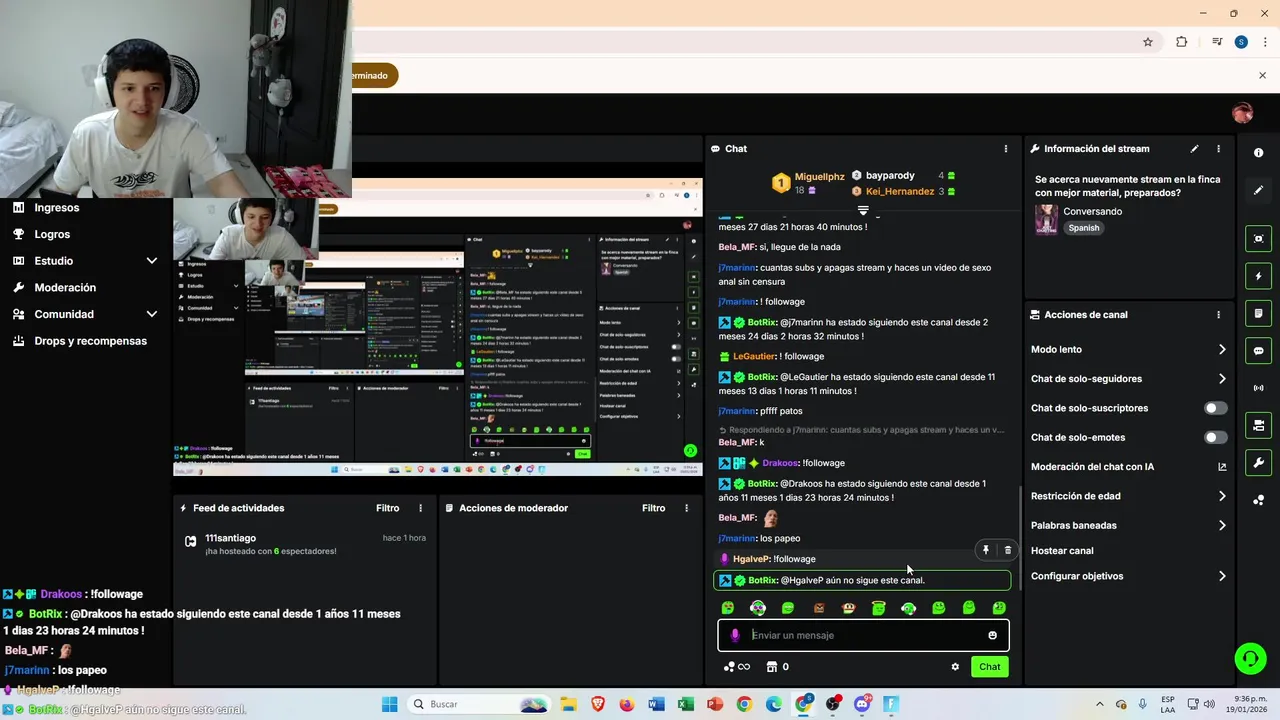Click Filtro in Feed de actividades
This screenshot has height=720, width=1280.
(x=387, y=508)
